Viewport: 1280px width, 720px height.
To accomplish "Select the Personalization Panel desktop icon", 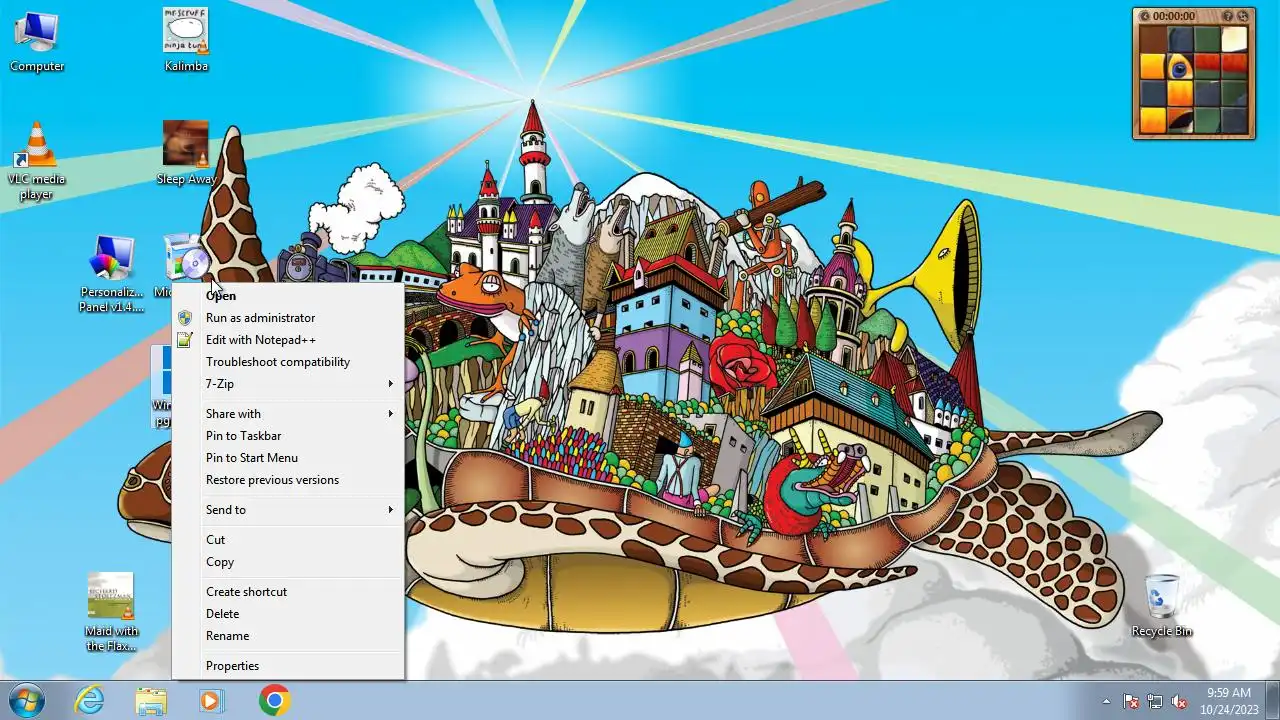I will [x=111, y=273].
